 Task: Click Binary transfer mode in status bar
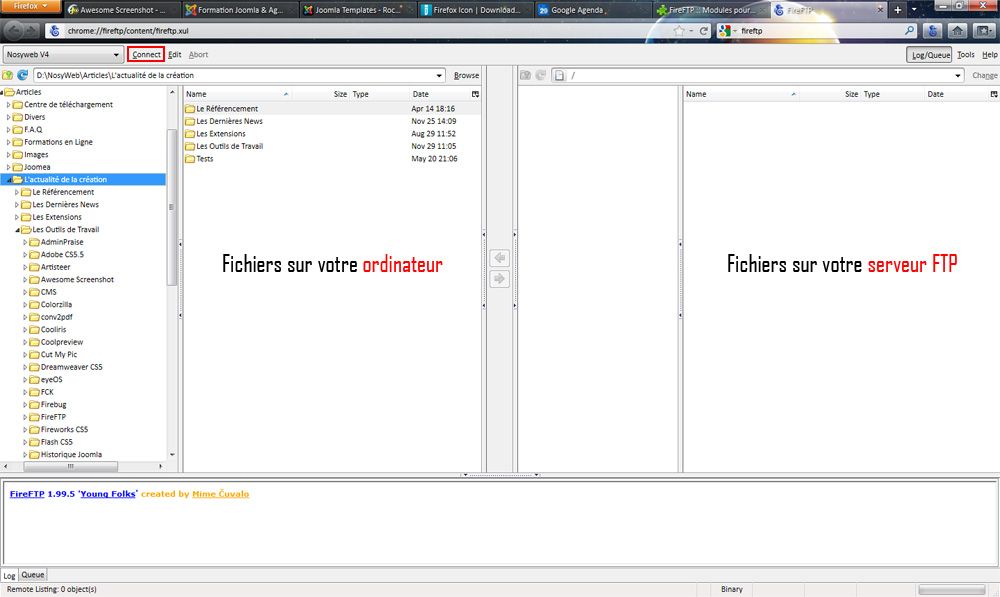[732, 589]
